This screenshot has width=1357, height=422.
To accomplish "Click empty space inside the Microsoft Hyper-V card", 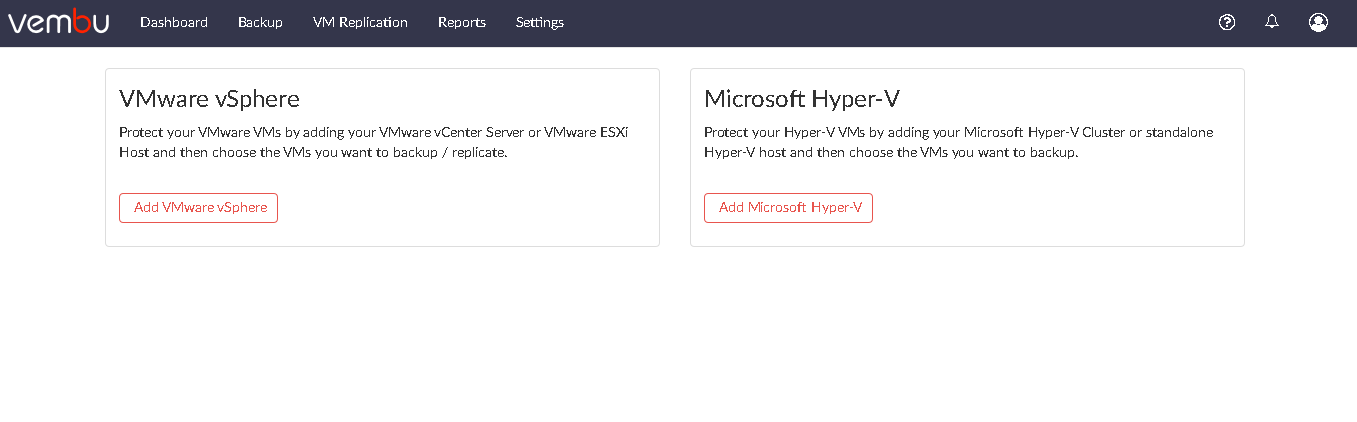I will pyautogui.click(x=1060, y=205).
